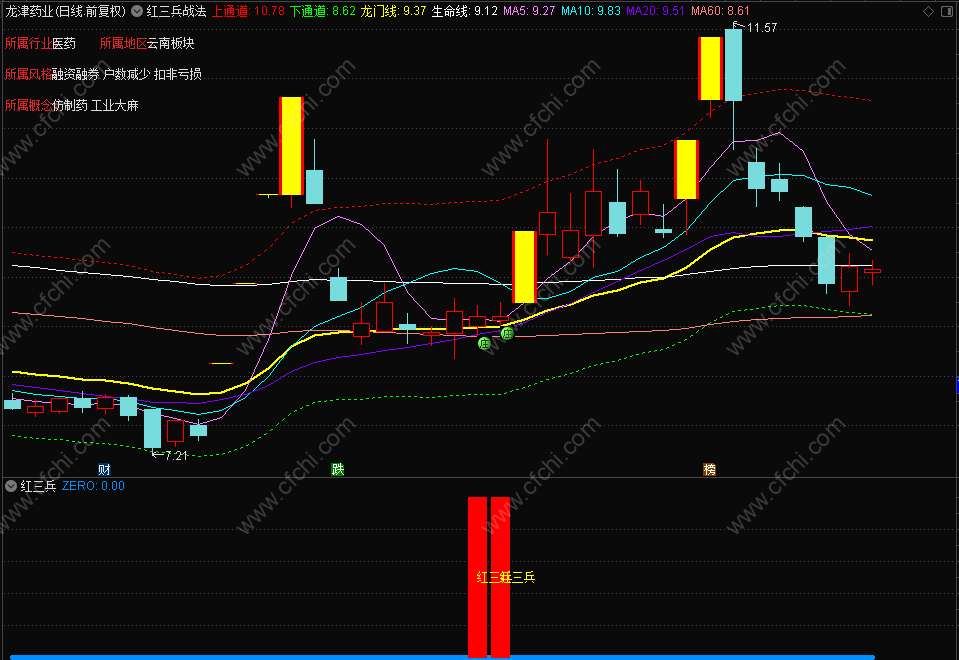
Task: Click the 上通道: 10.78 readout
Action: pyautogui.click(x=248, y=11)
